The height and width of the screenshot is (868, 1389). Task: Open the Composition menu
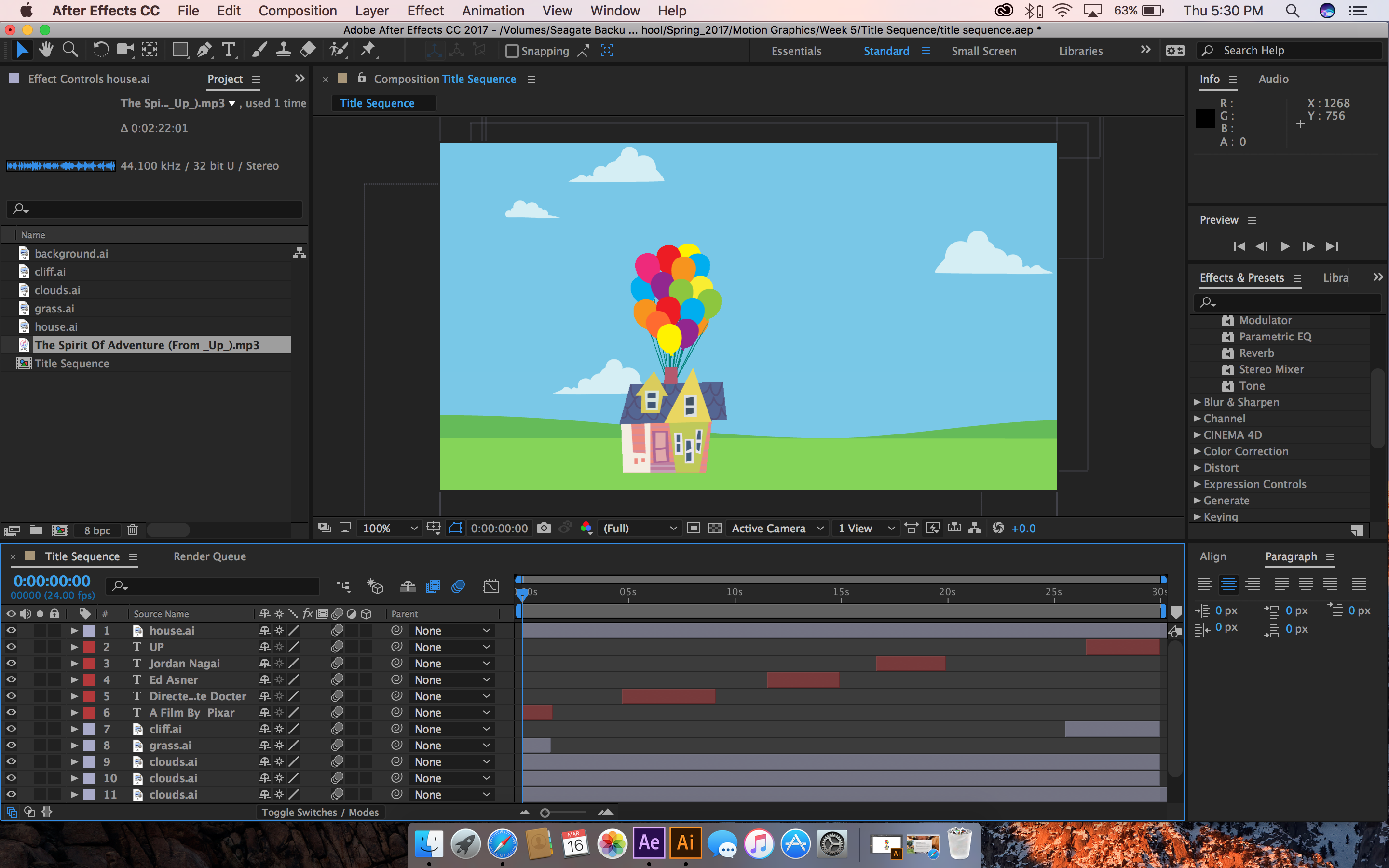(x=297, y=11)
